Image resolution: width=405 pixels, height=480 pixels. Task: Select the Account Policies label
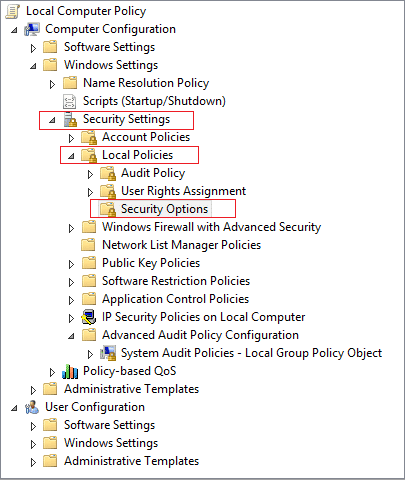[146, 137]
